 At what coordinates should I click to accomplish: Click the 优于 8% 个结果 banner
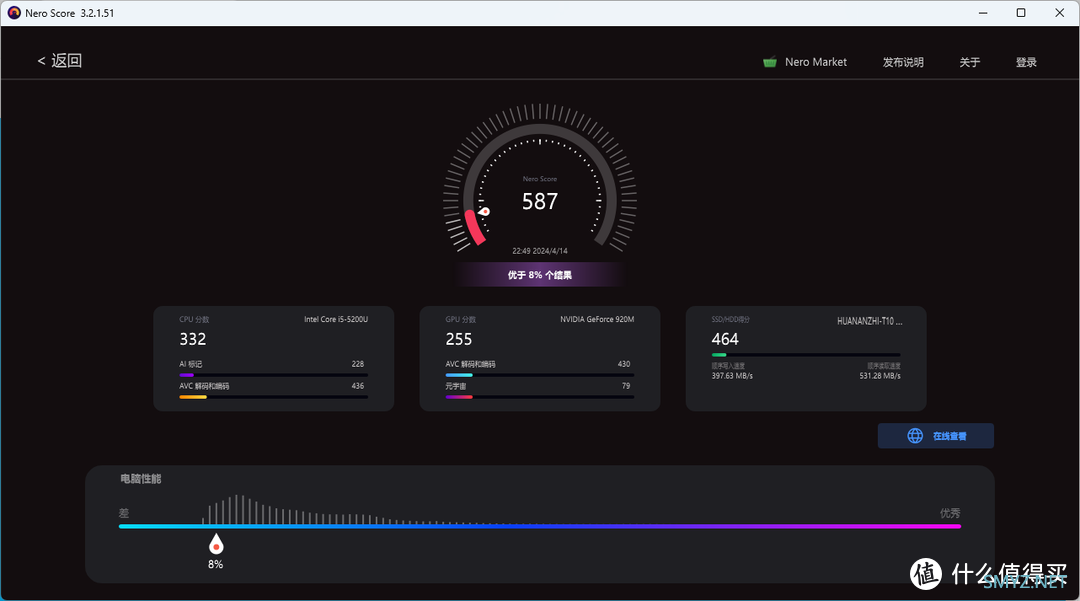[540, 275]
